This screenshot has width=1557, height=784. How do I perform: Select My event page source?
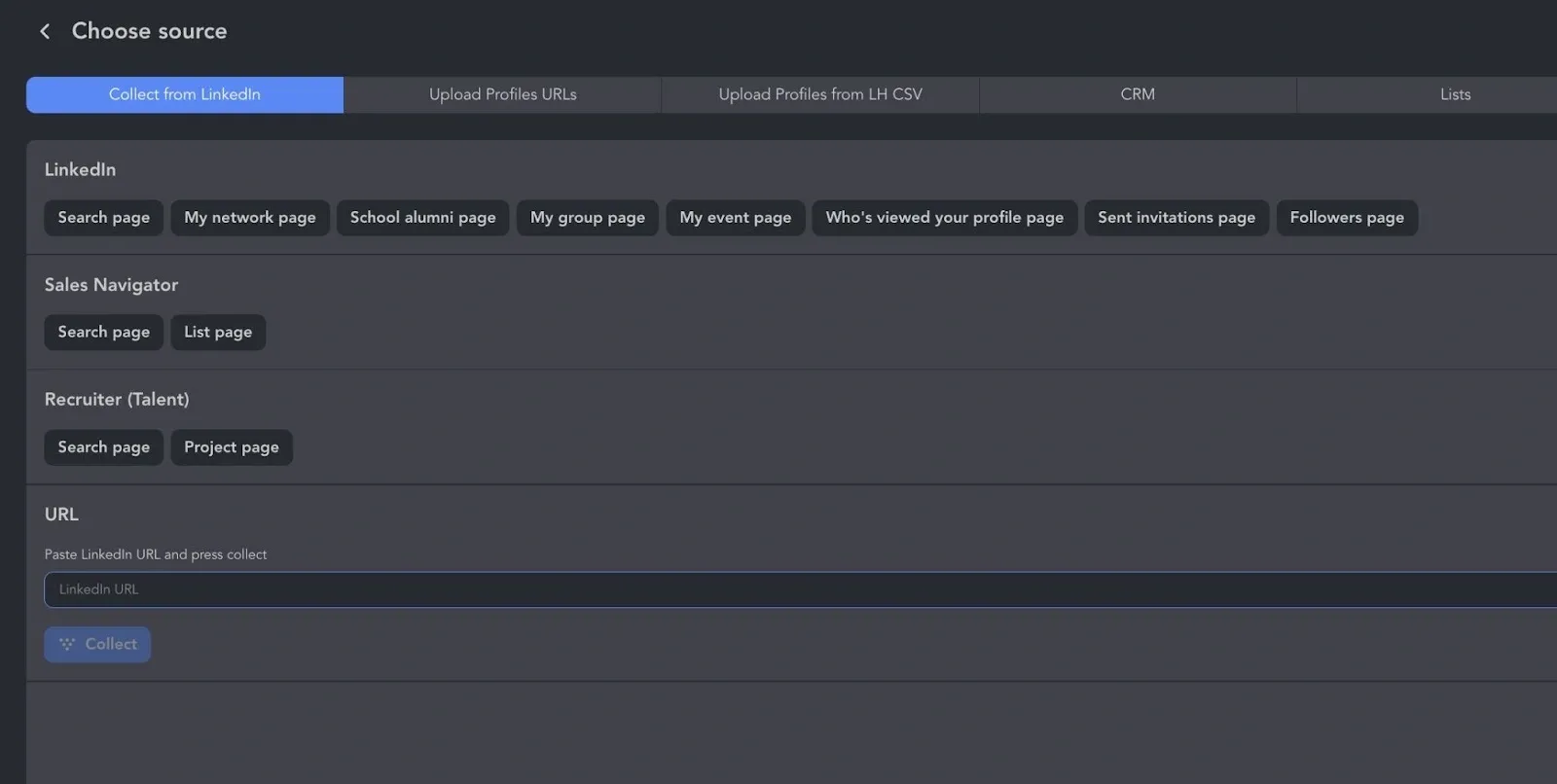coord(736,217)
